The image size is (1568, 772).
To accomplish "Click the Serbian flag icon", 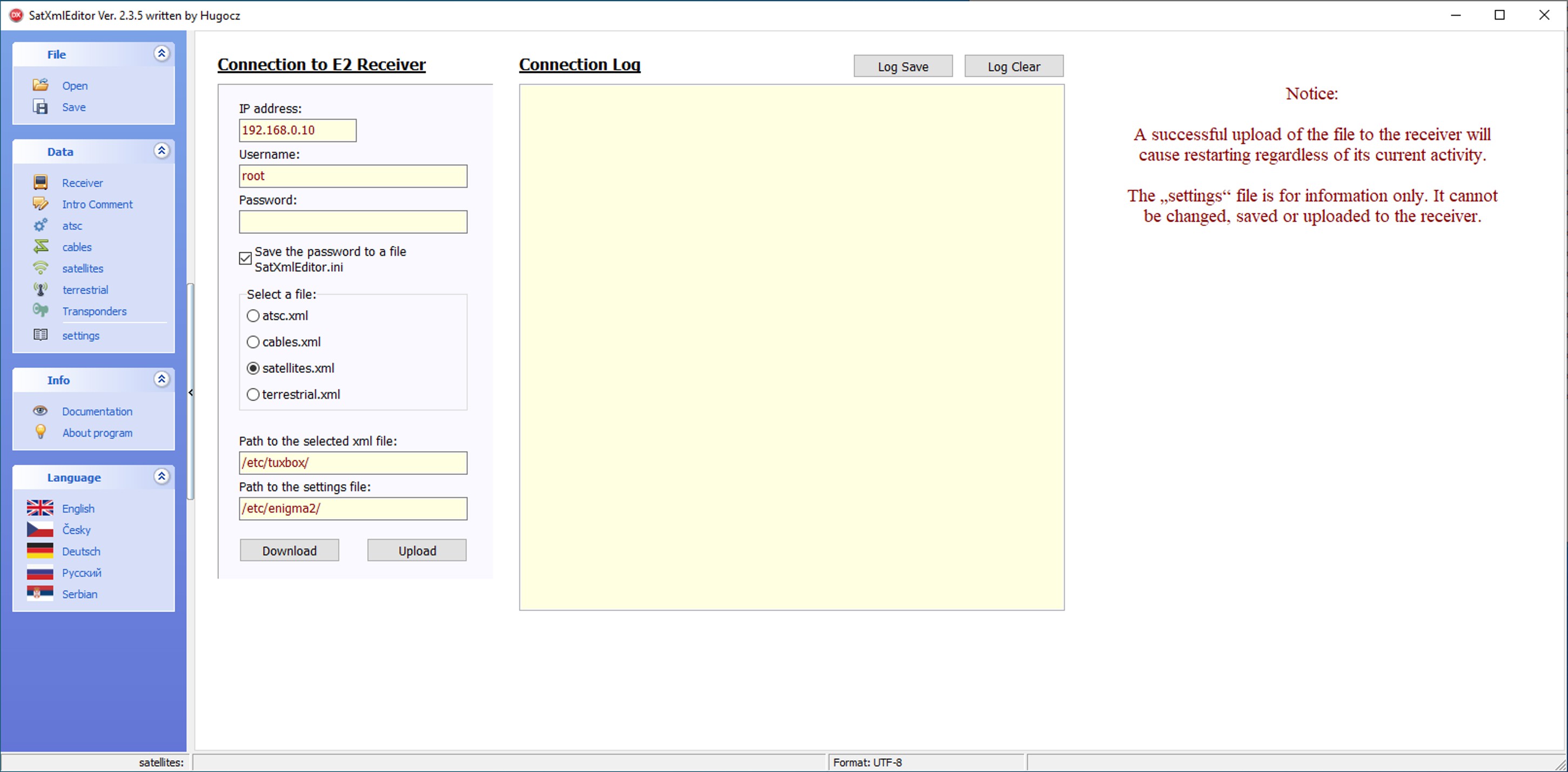I will (x=40, y=594).
